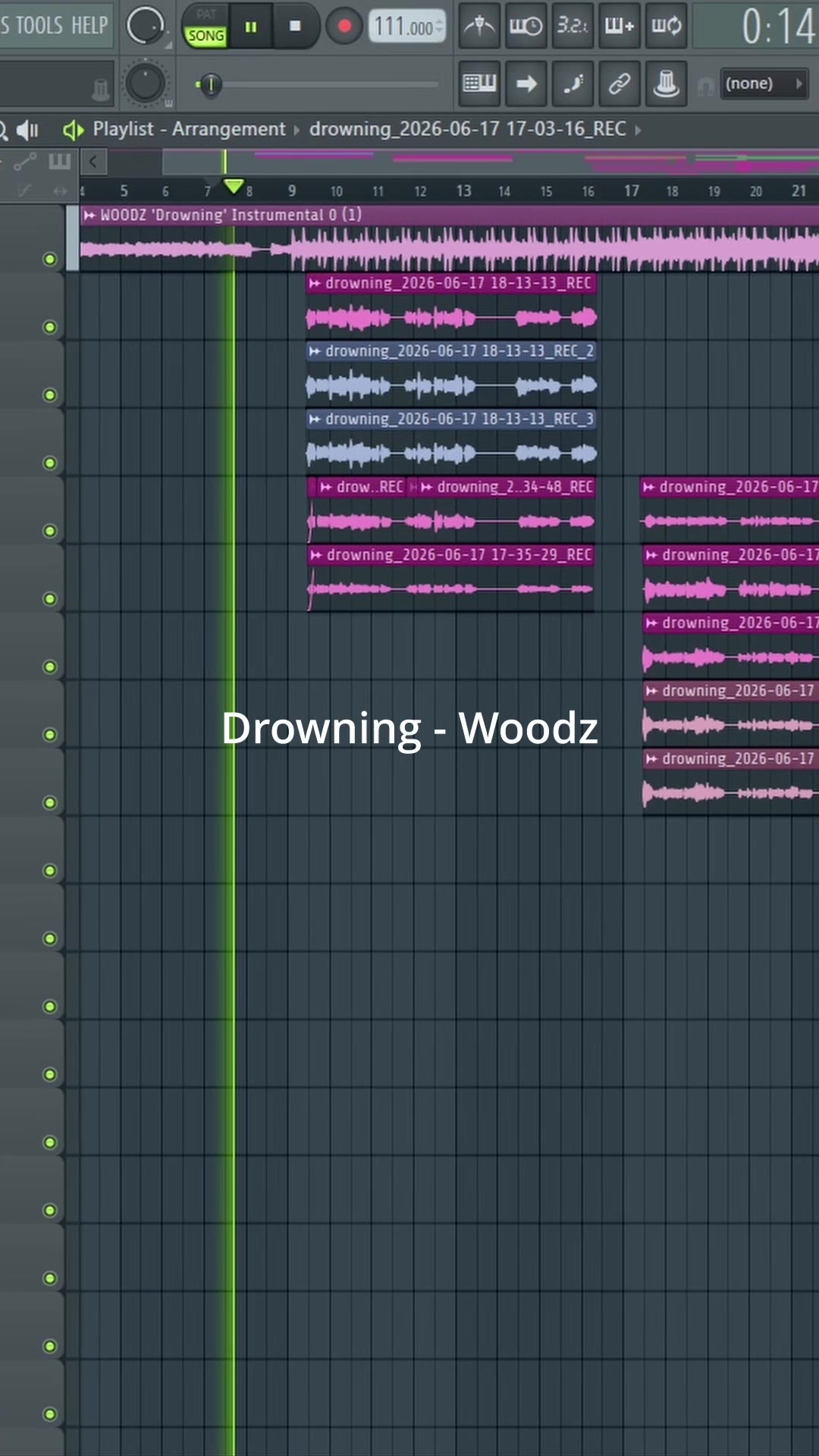Mute the track with drow..REC clip
Viewport: 819px width, 1456px height.
point(50,531)
